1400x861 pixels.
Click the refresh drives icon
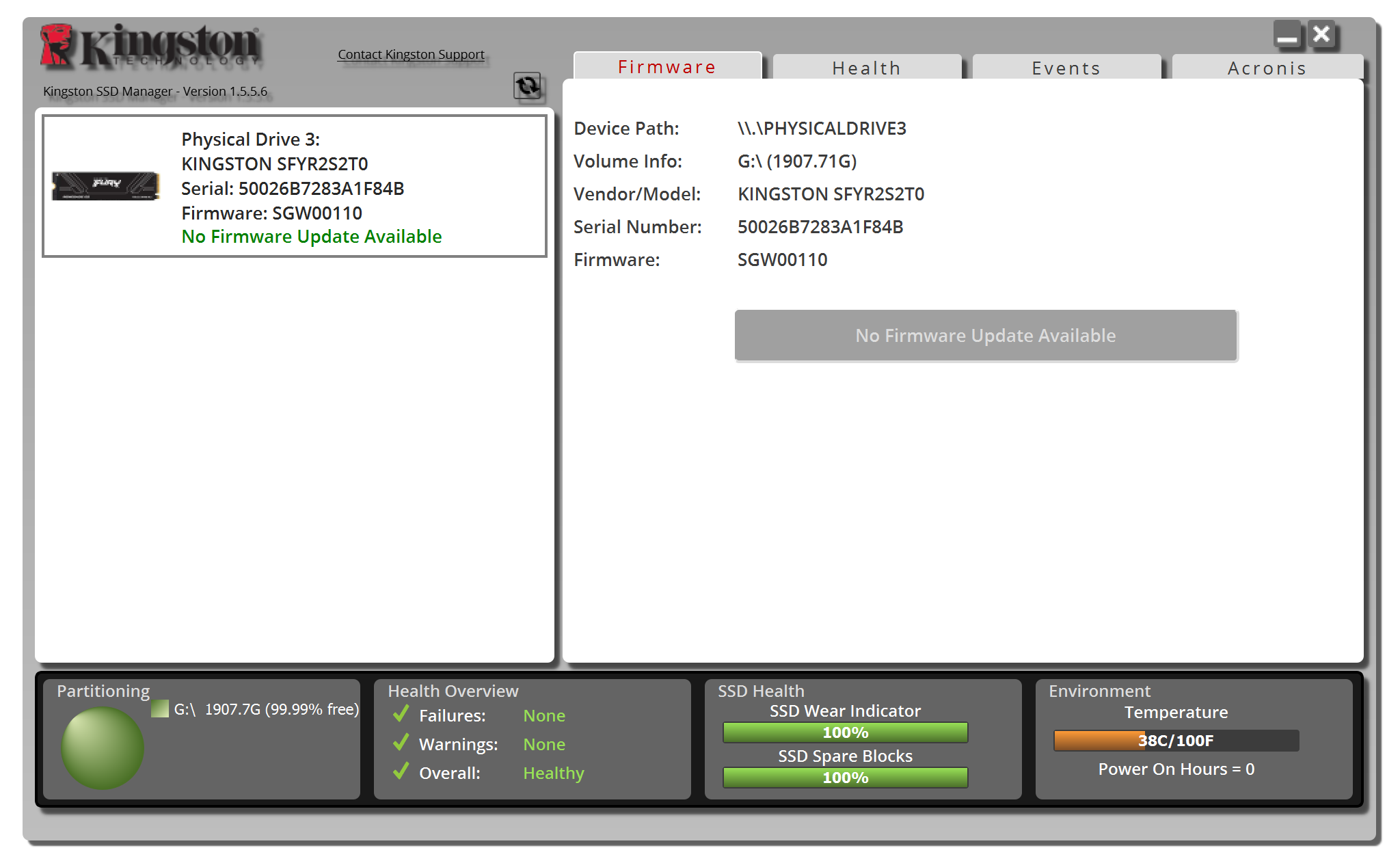[x=527, y=86]
